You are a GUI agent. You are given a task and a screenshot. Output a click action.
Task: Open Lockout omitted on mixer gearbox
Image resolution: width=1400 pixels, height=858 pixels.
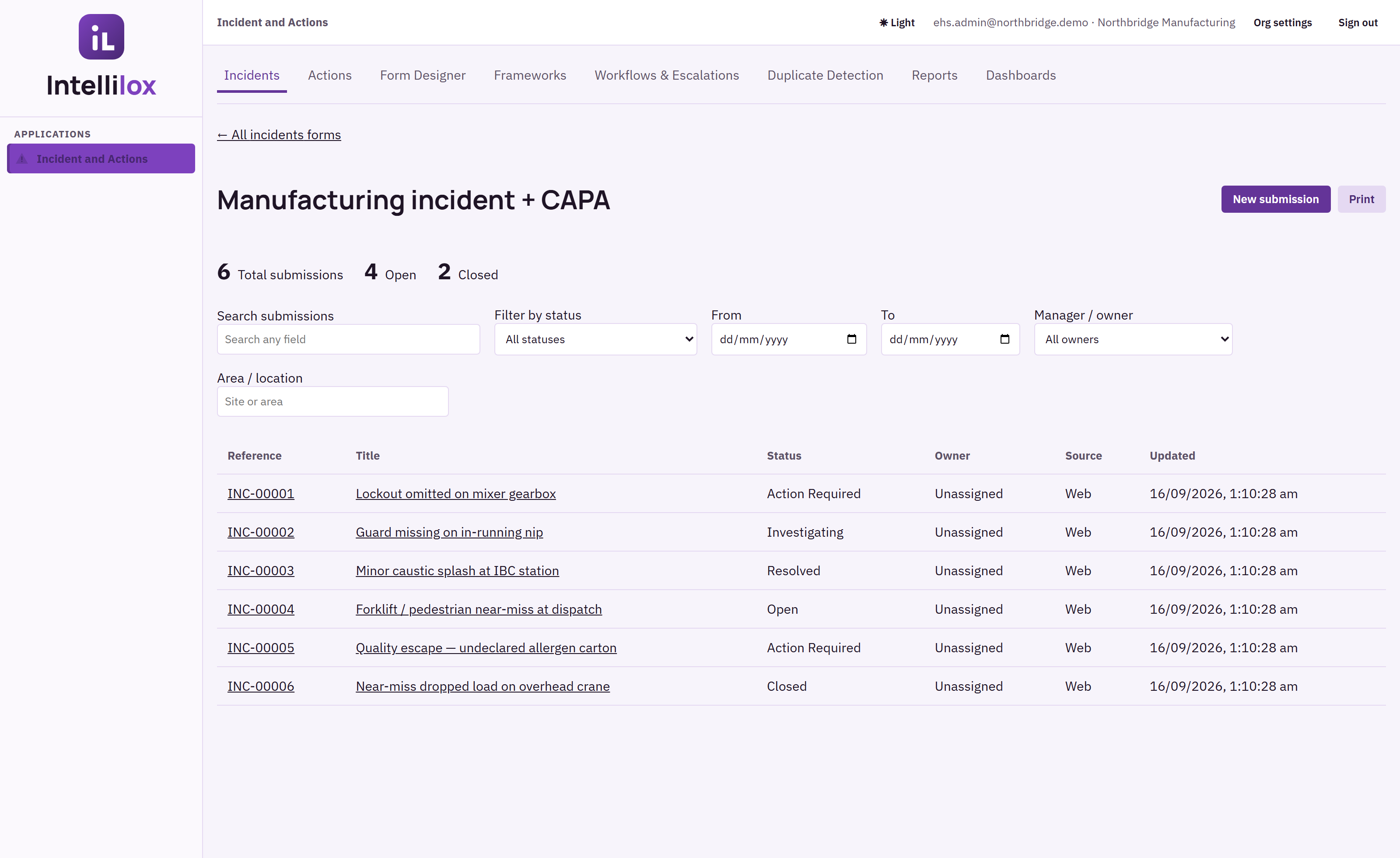coord(456,493)
